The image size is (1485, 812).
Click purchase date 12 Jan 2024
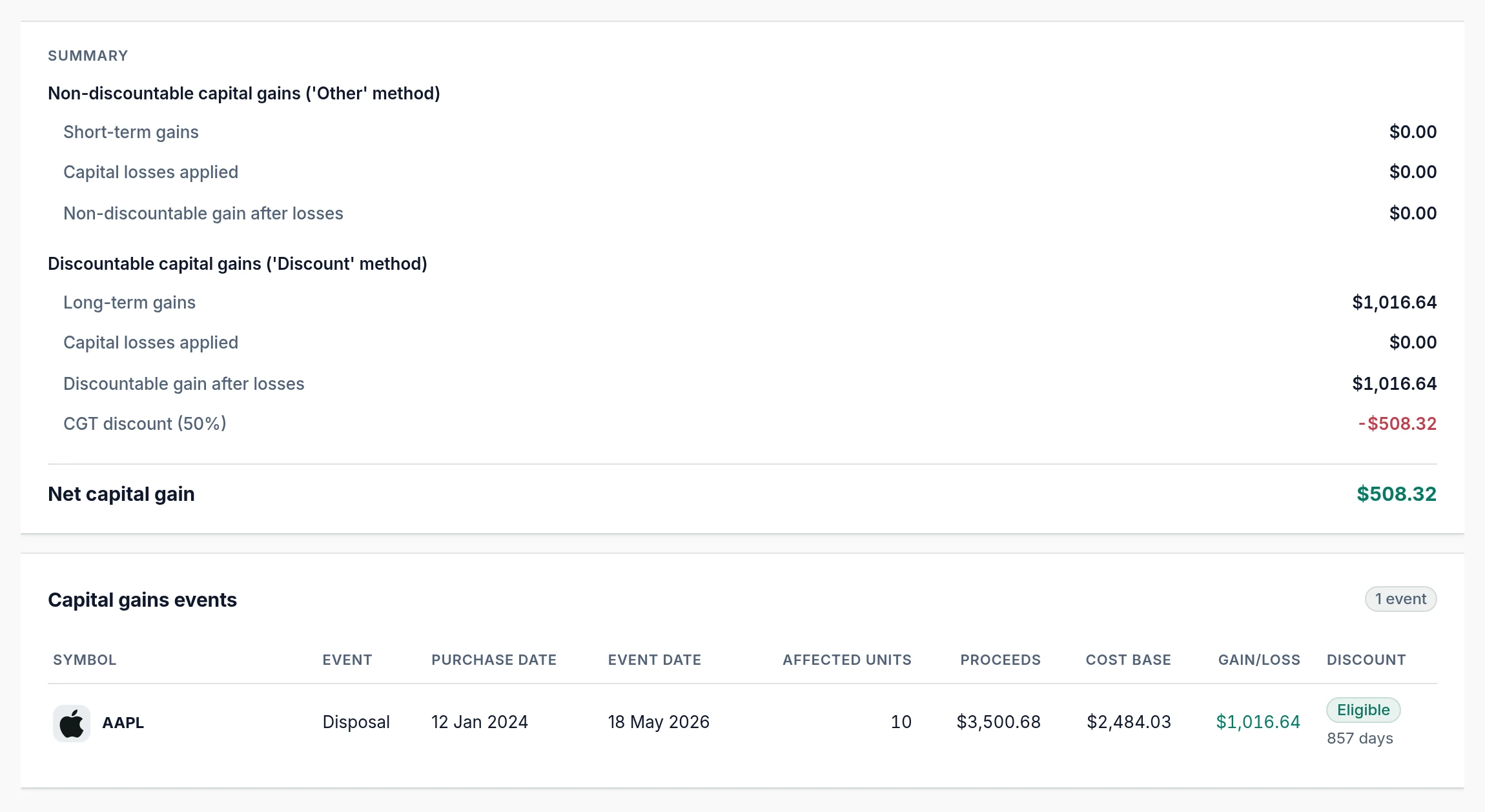pyautogui.click(x=480, y=722)
